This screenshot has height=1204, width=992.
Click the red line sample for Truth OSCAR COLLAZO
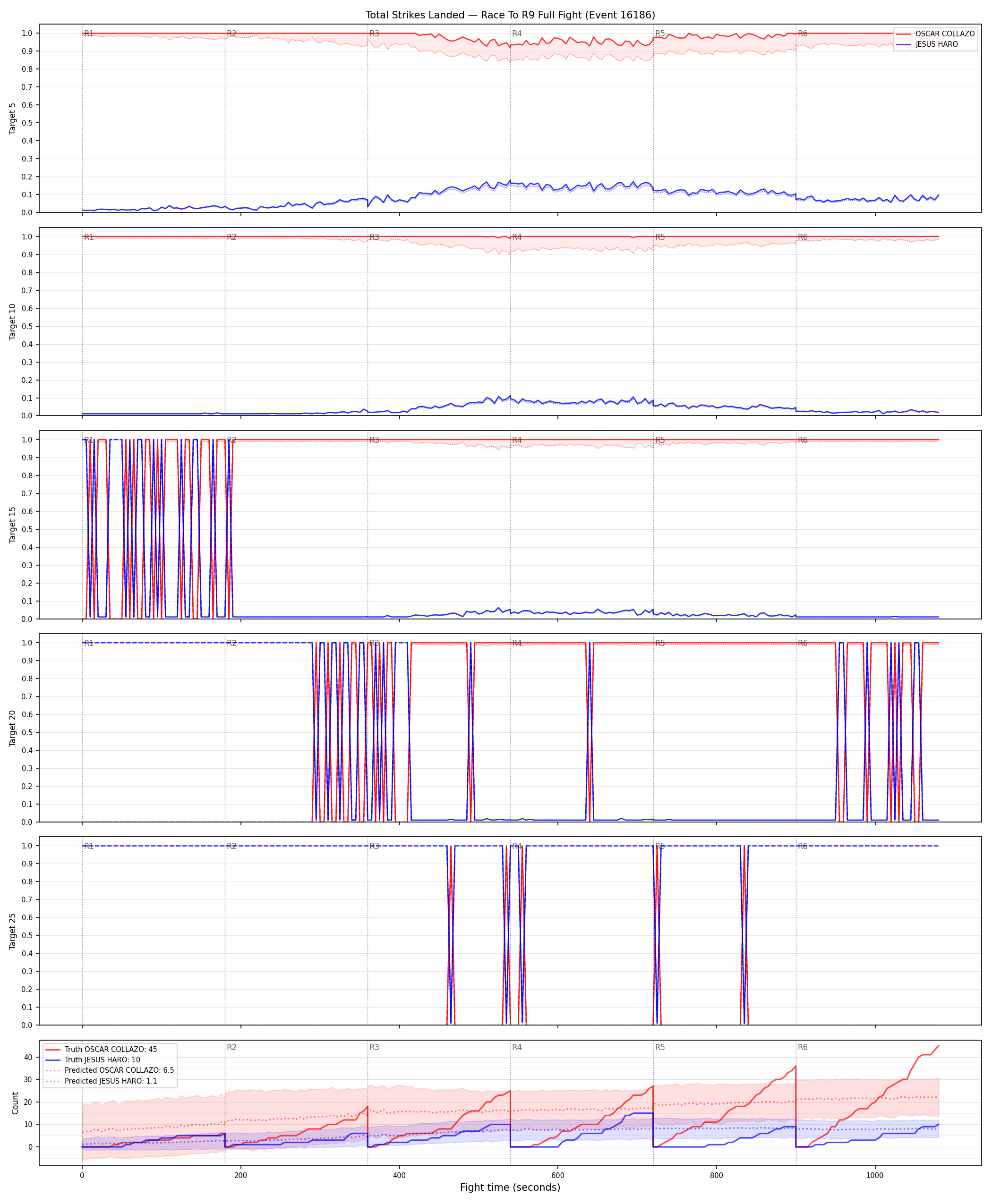[x=53, y=1049]
